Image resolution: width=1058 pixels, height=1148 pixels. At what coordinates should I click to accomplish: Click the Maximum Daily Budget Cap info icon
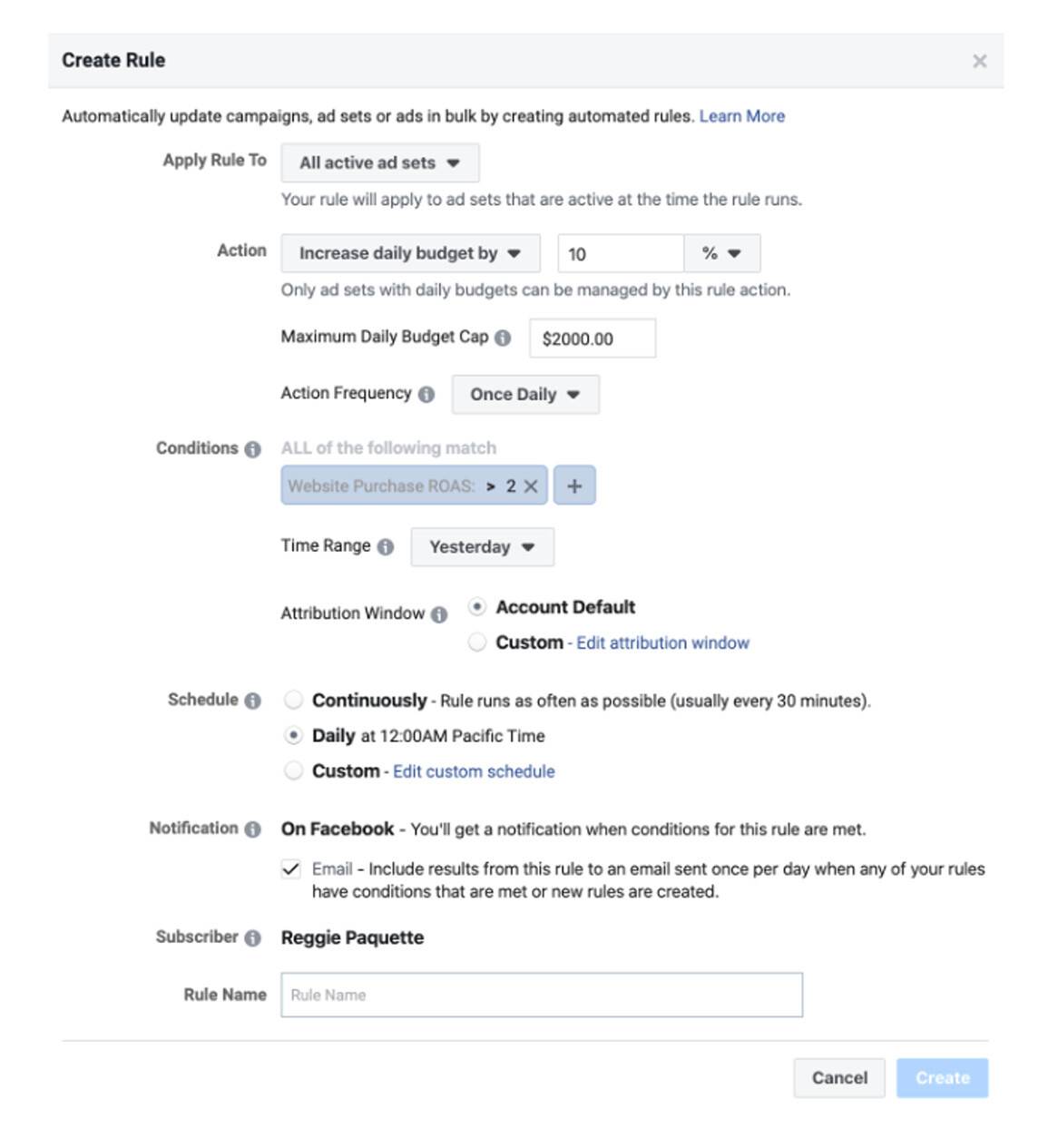coord(505,336)
